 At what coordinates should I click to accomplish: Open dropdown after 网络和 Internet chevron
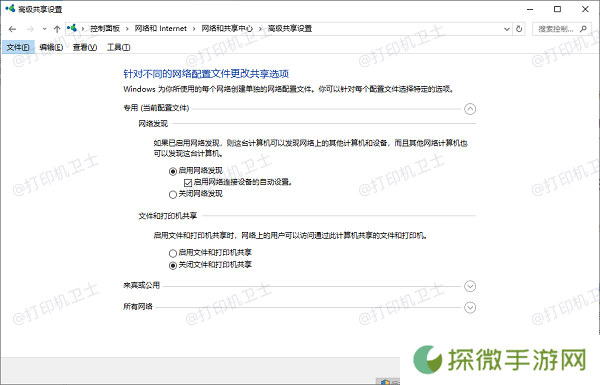[194, 29]
